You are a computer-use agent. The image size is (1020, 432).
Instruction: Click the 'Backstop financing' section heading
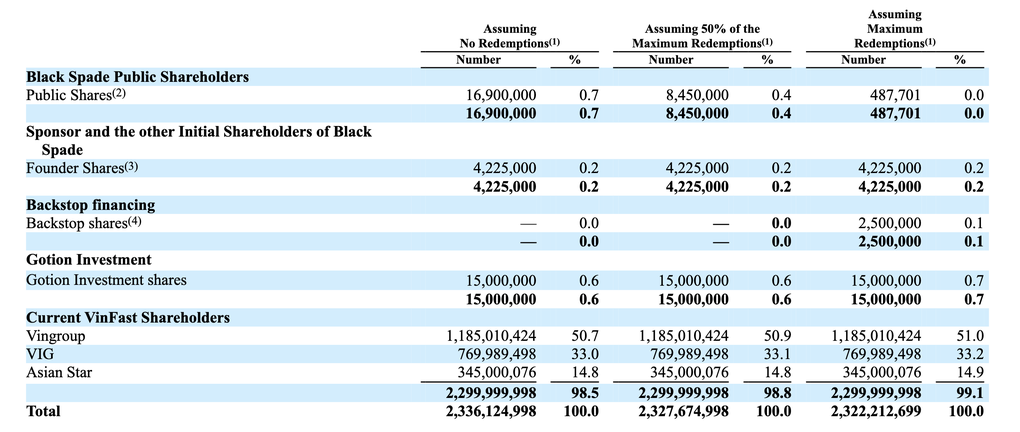pyautogui.click(x=90, y=205)
